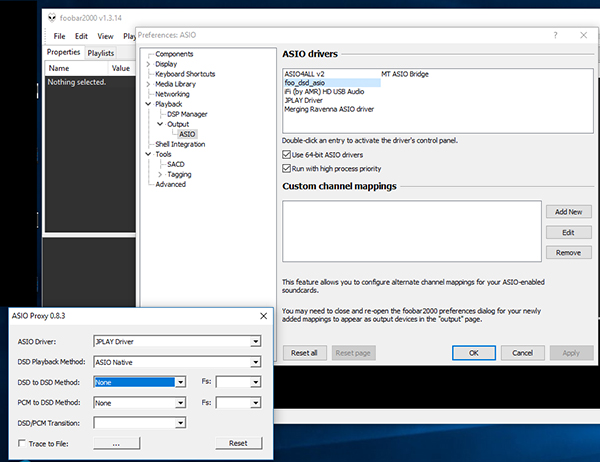
Task: Click the Custom channel mappings list box
Action: pyautogui.click(x=412, y=231)
